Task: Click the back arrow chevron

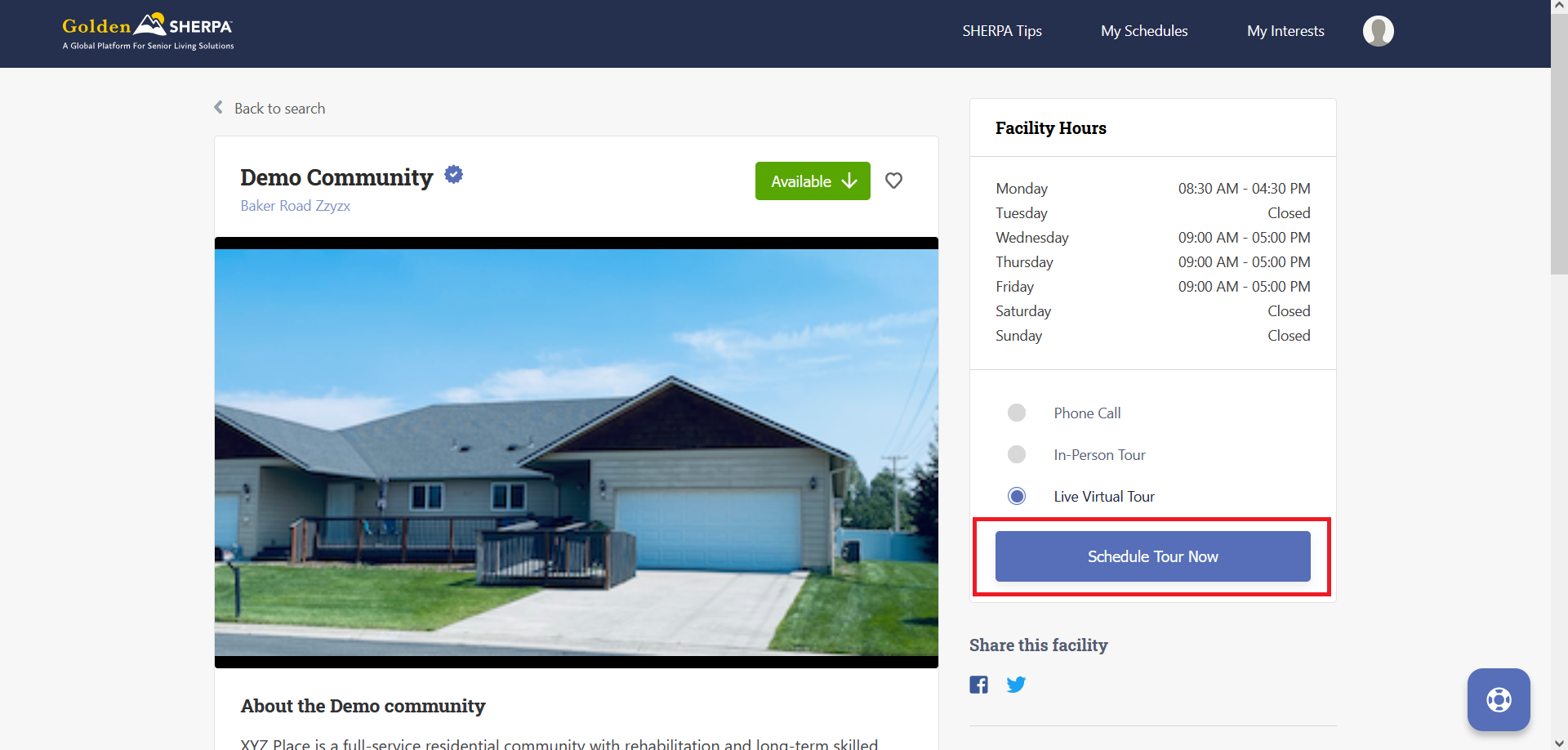Action: coord(218,108)
